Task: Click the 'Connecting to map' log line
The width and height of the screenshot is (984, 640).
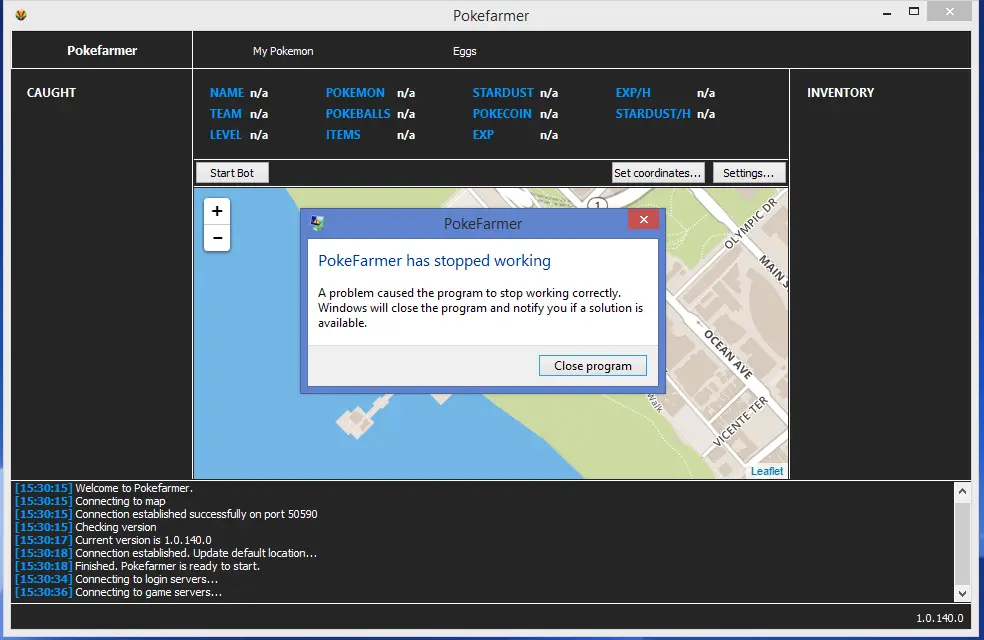Action: pos(90,501)
